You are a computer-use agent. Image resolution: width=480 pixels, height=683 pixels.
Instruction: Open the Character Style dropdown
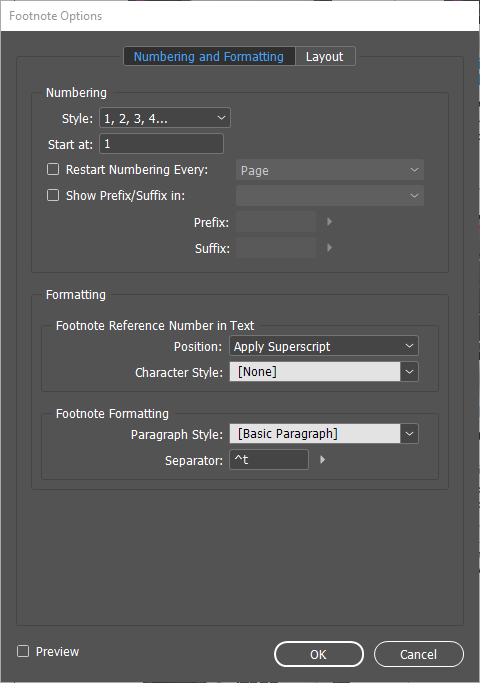click(324, 372)
